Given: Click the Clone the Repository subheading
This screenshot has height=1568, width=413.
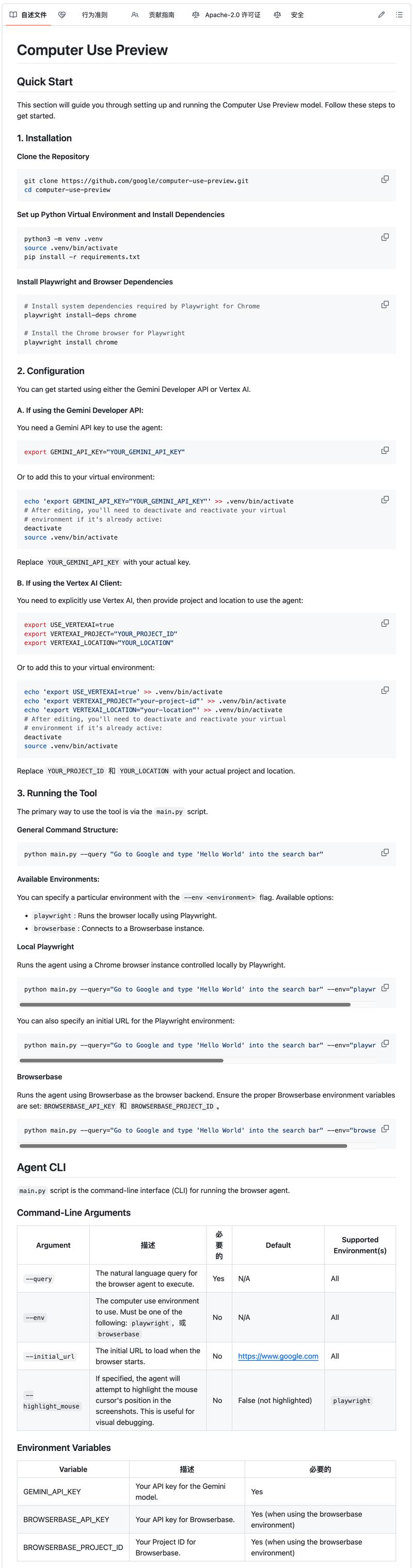Looking at the screenshot, I should click(x=53, y=156).
